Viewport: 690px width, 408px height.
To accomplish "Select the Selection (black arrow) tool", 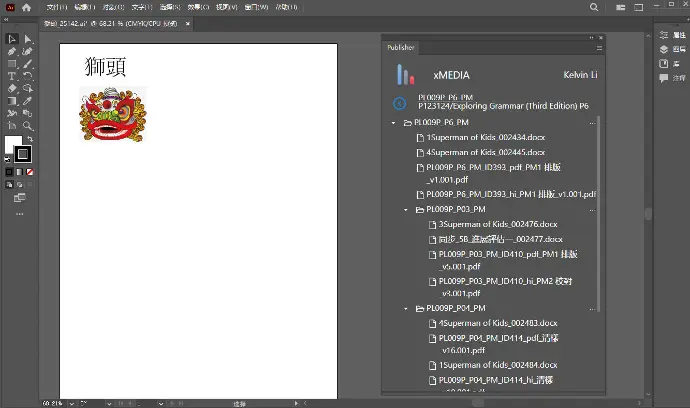I will tap(12, 39).
